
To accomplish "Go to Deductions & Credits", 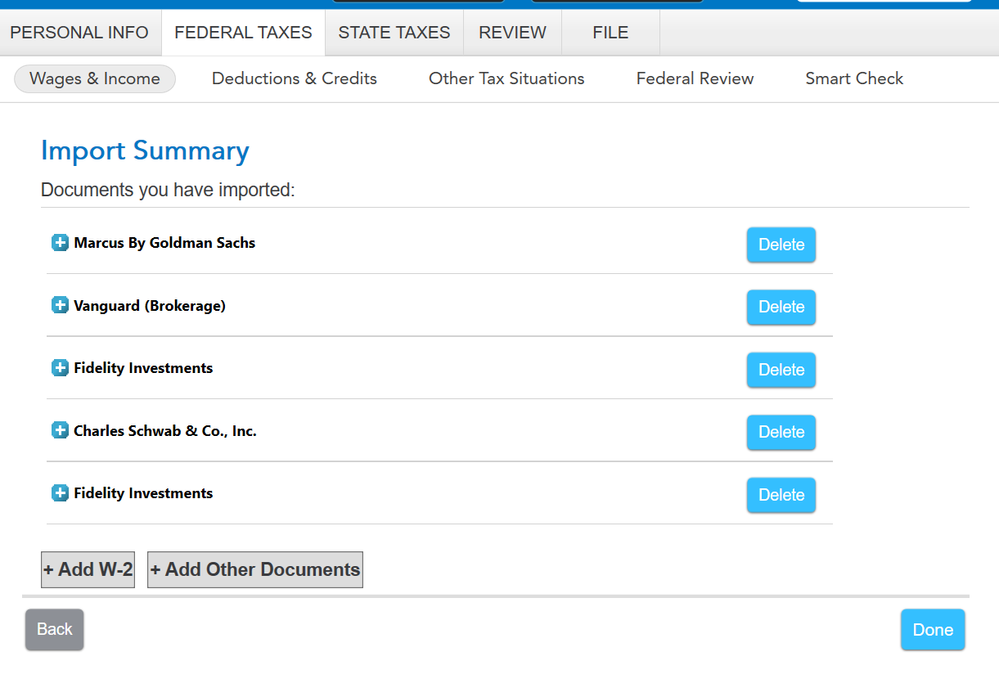I will click(x=294, y=78).
